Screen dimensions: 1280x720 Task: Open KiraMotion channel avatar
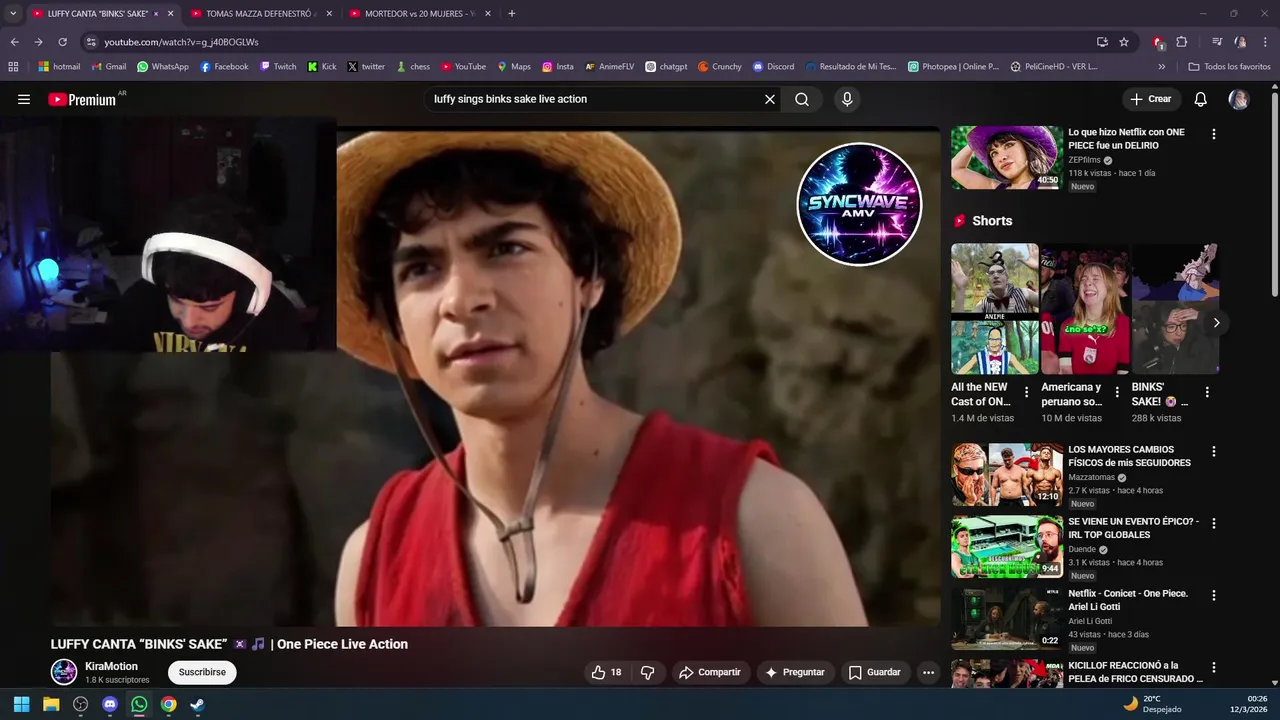[x=64, y=672]
